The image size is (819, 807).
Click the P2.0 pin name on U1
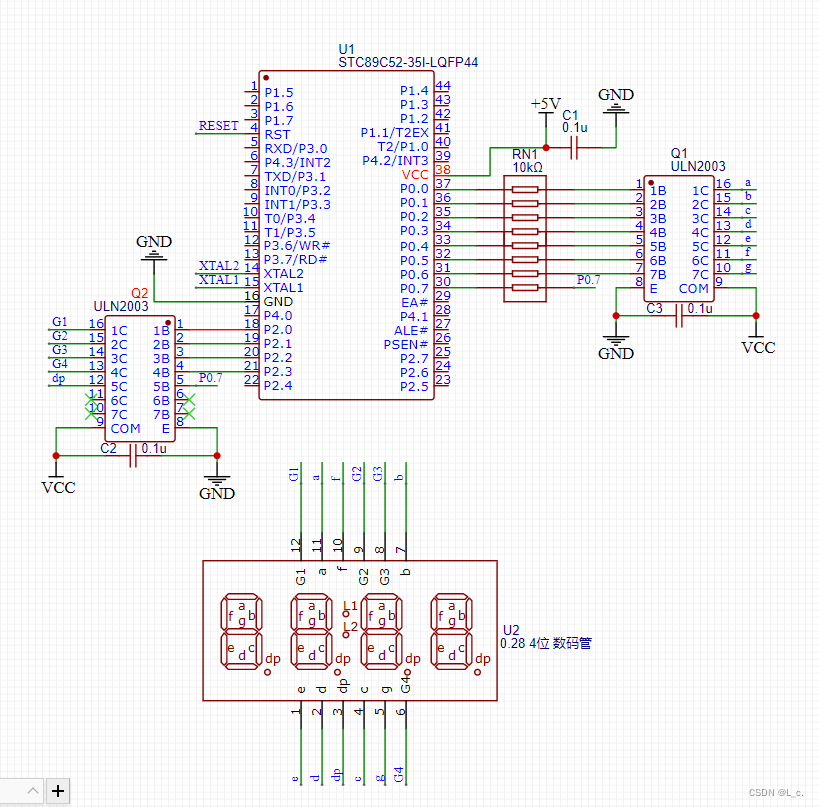point(278,330)
